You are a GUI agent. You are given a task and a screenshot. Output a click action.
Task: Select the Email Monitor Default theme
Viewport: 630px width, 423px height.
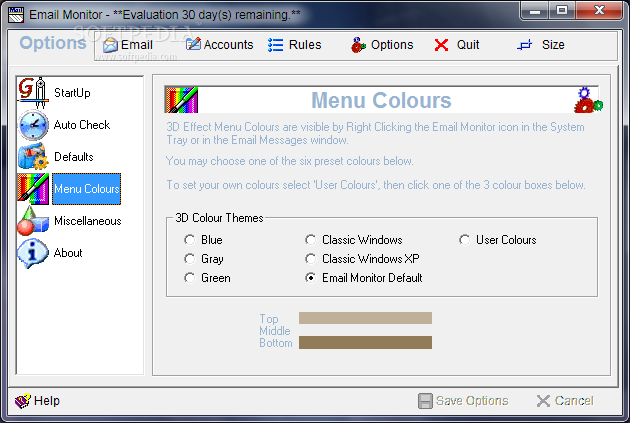click(310, 278)
